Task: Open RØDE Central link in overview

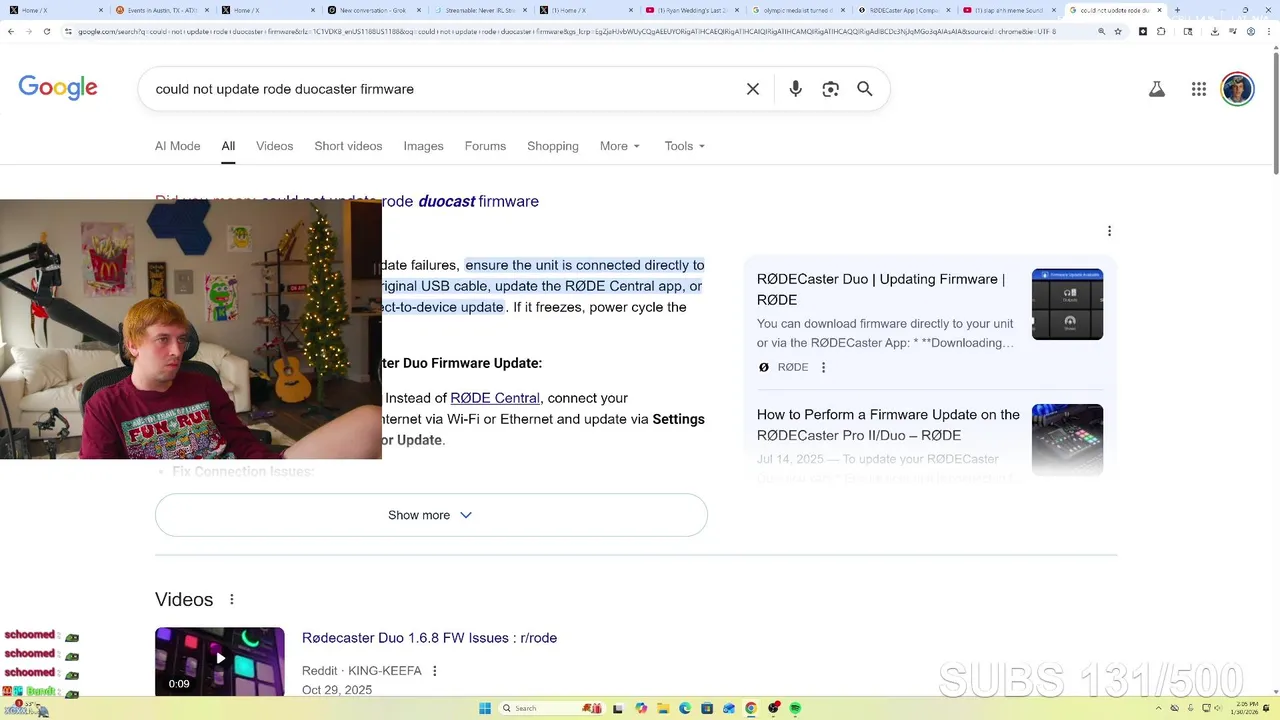Action: (x=495, y=398)
